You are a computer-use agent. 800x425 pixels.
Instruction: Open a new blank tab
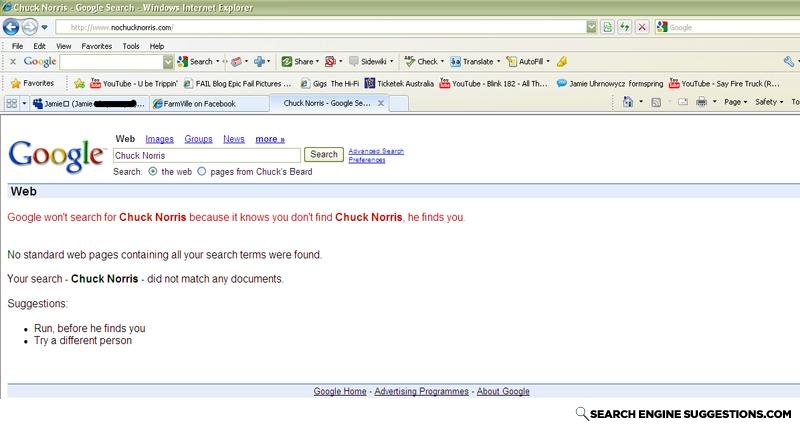pyautogui.click(x=398, y=104)
